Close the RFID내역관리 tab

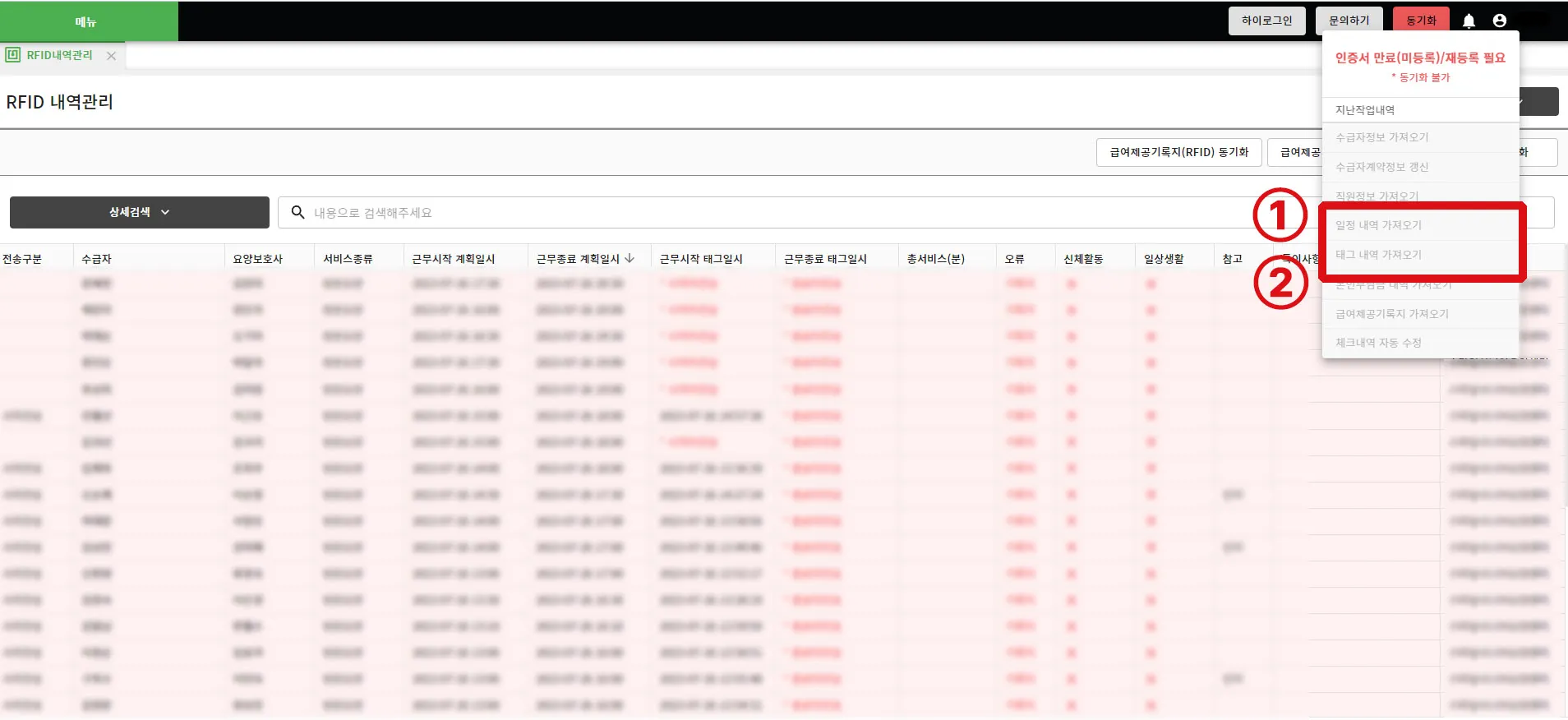pyautogui.click(x=111, y=56)
